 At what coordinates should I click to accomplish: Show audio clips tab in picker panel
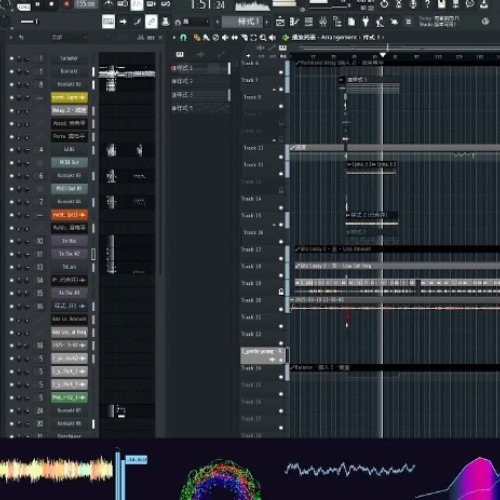click(200, 54)
